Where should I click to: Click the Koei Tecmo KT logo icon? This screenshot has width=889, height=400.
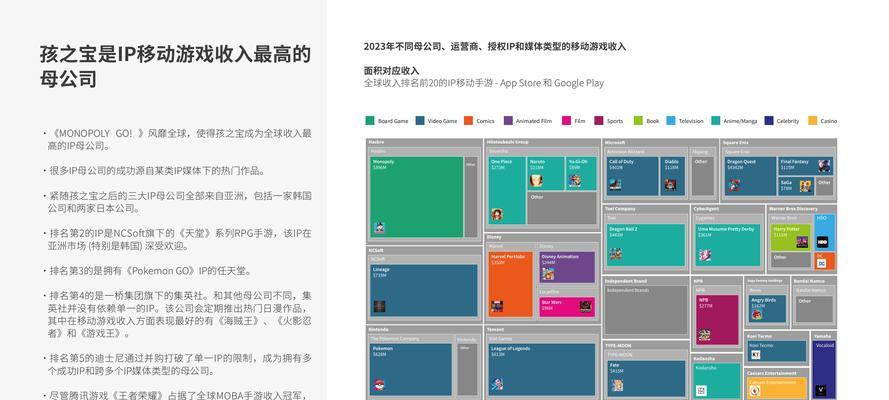(x=755, y=355)
